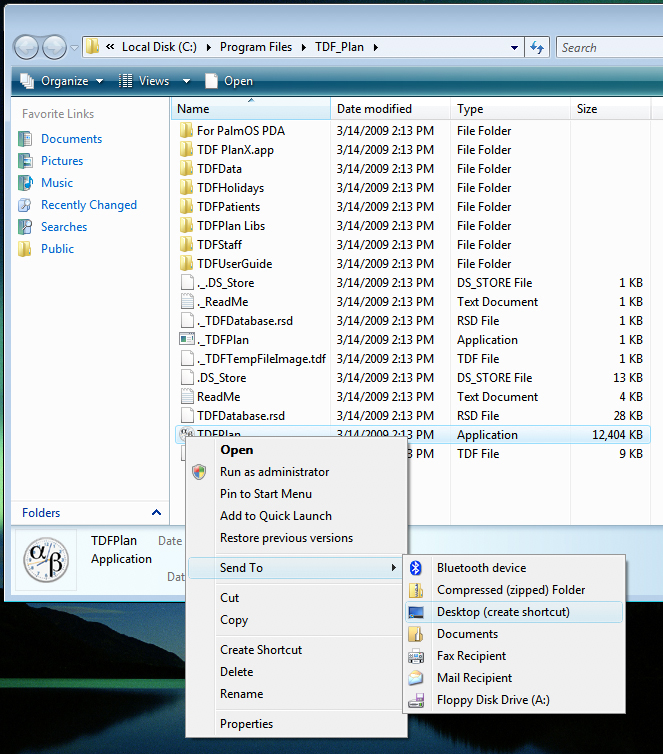Send to Desktop (create shortcut)

(x=514, y=612)
